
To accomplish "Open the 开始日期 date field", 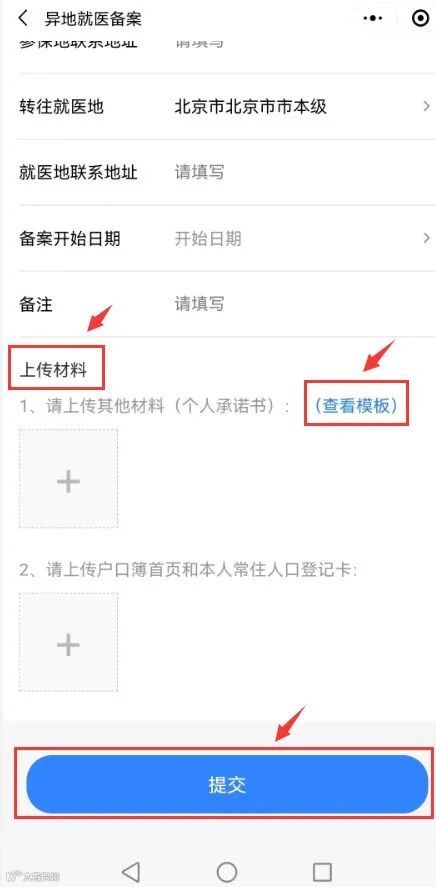I will pos(208,239).
